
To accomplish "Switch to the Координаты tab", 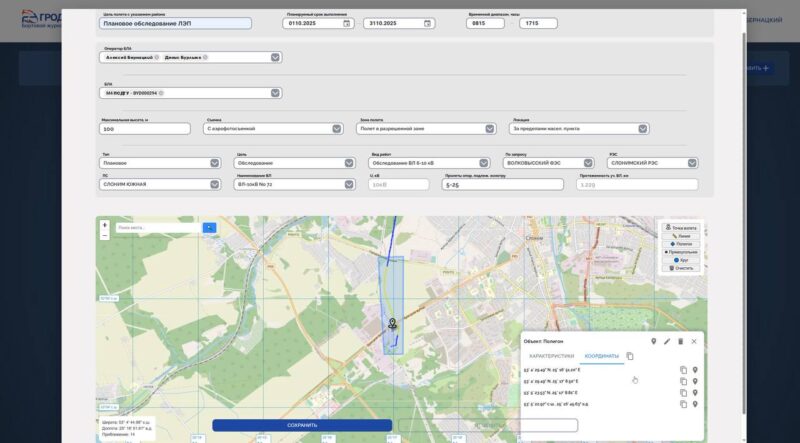I will click(x=602, y=356).
